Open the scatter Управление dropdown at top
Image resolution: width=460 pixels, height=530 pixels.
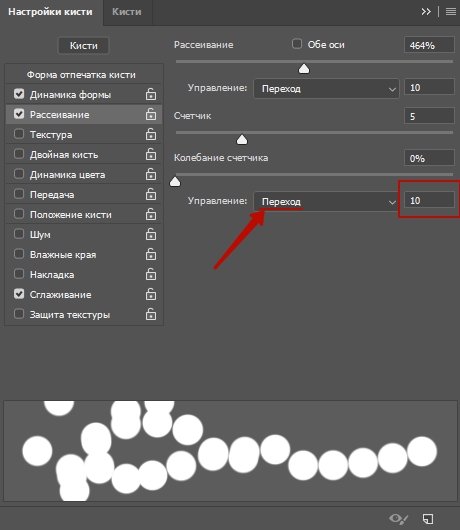(x=326, y=89)
